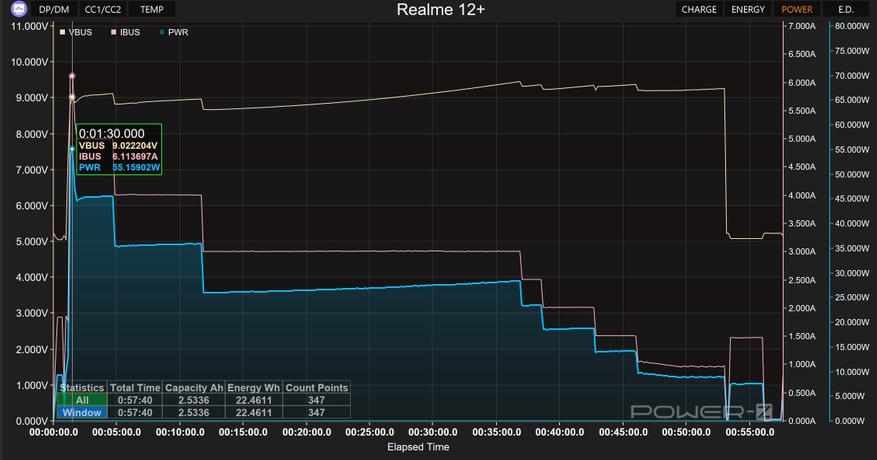Toggle the VBUS legend swatch

pyautogui.click(x=62, y=32)
